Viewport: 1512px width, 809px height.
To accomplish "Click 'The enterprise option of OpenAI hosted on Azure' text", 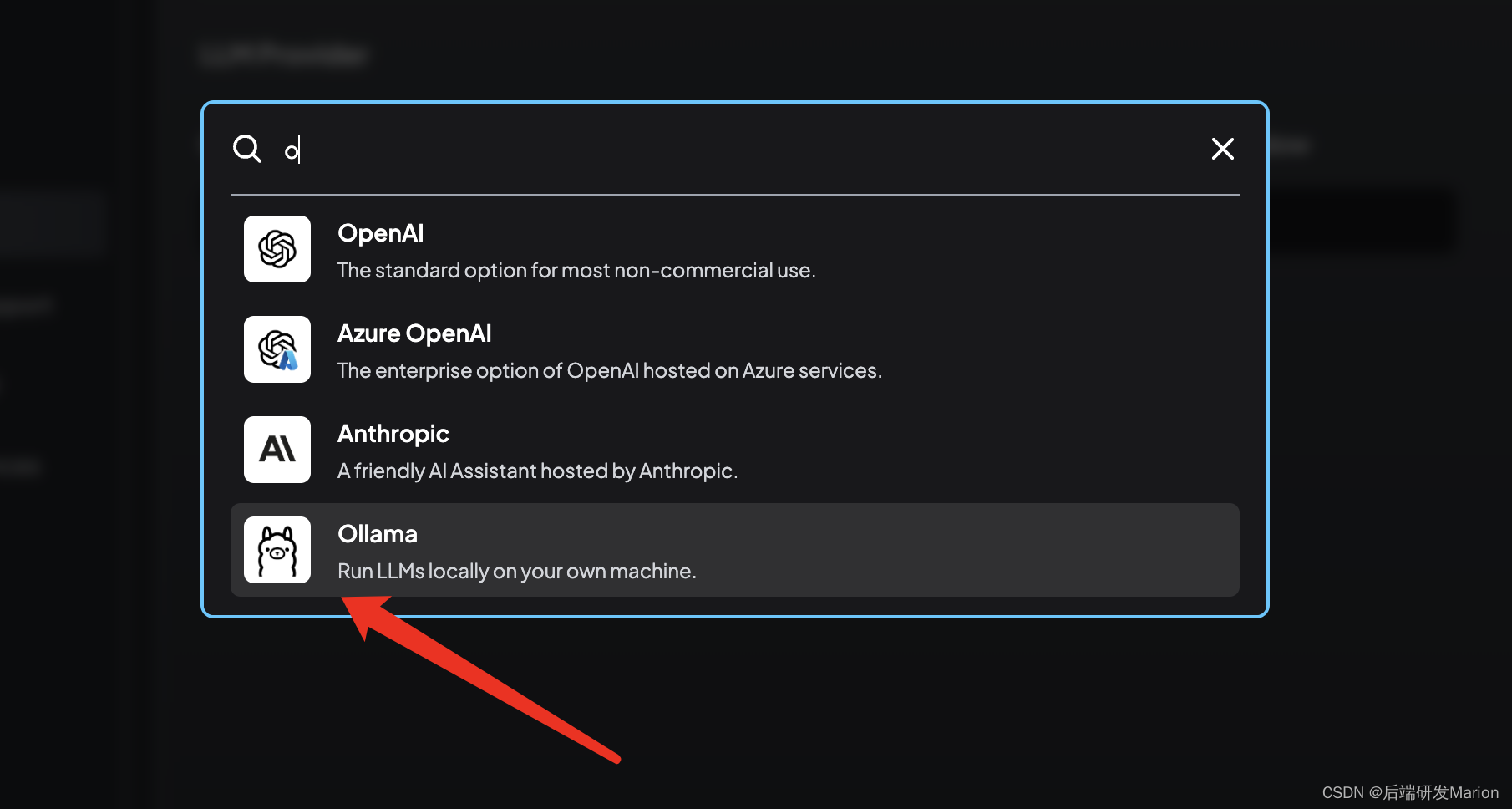I will [x=609, y=371].
